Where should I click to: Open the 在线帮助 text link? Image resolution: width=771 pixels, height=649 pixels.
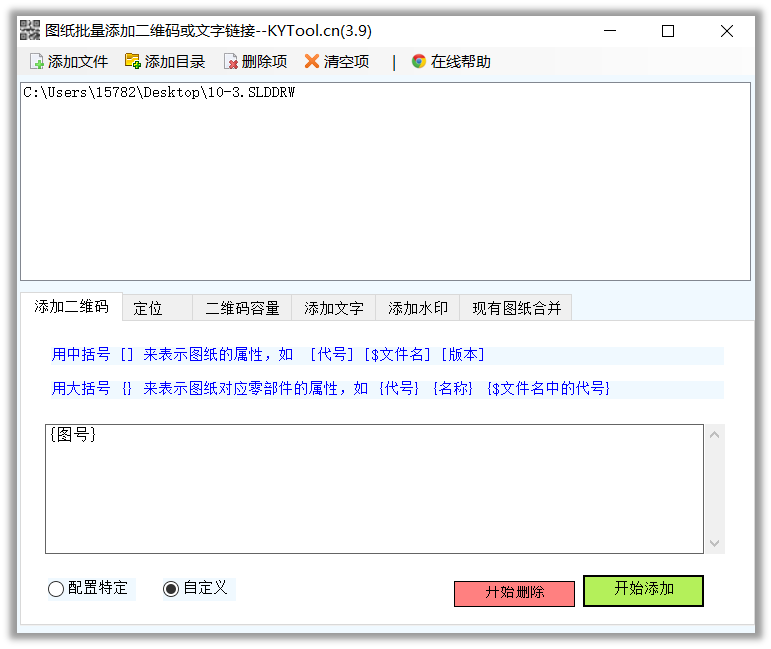click(x=460, y=61)
